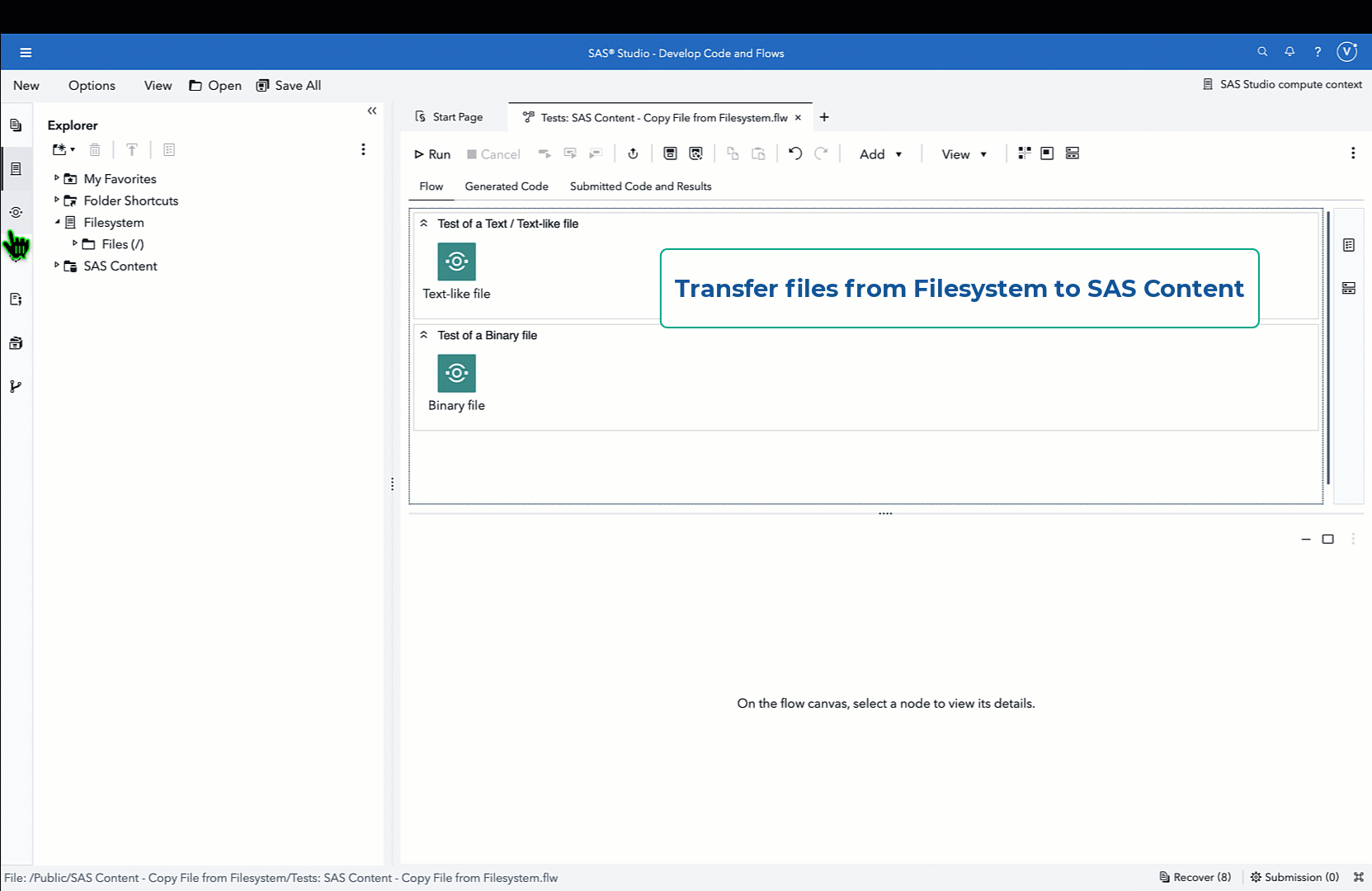Select the Flow tab
The width and height of the screenshot is (1372, 891).
pyautogui.click(x=431, y=186)
